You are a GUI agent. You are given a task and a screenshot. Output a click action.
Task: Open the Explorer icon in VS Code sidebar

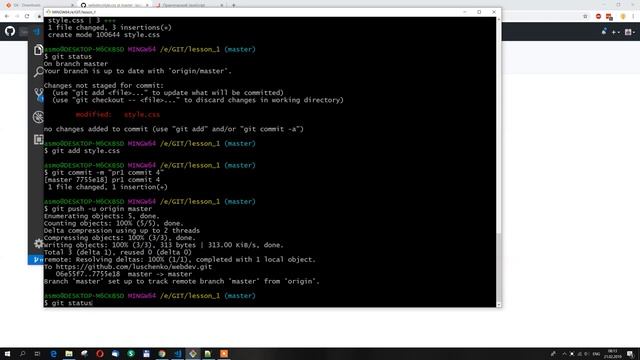point(38,50)
